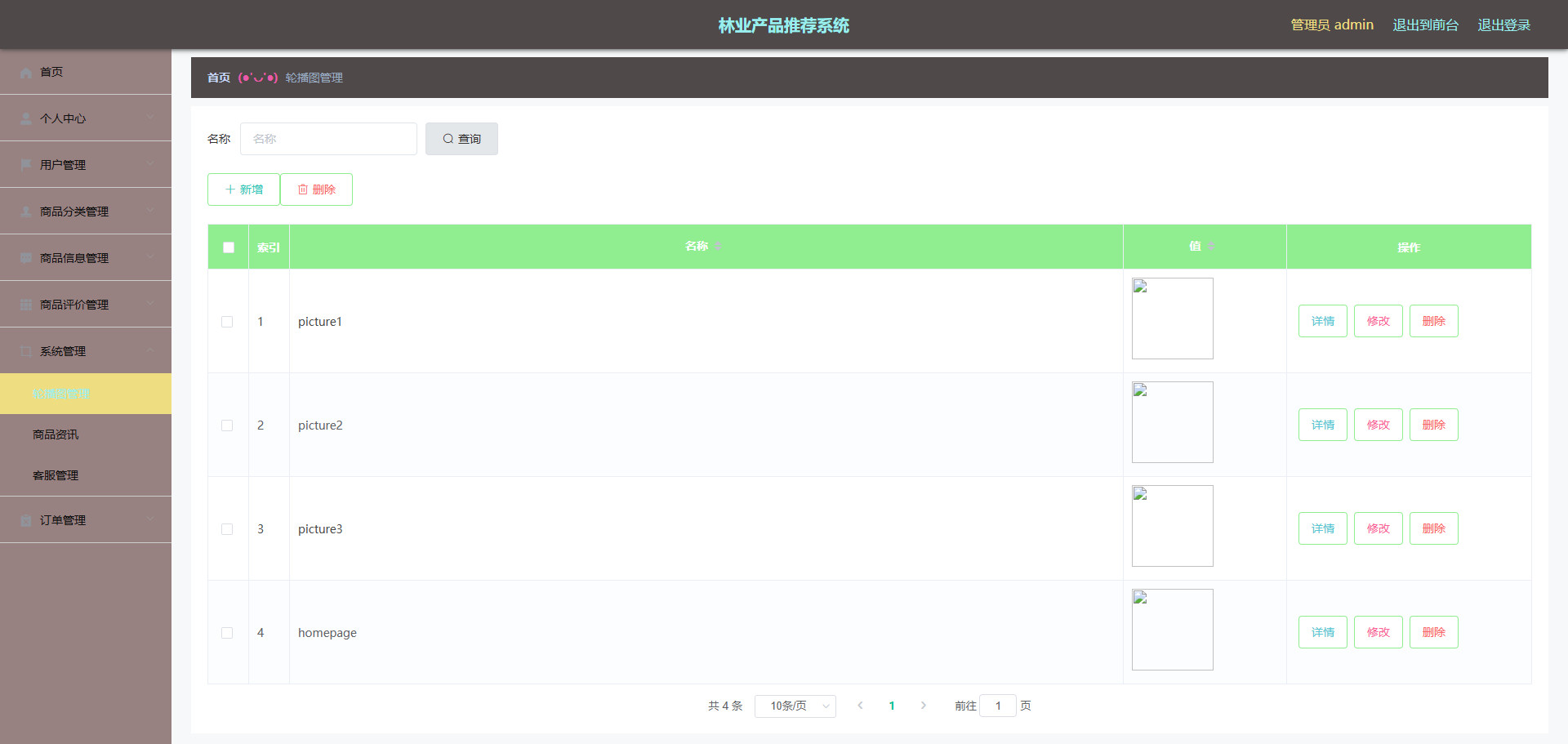The height and width of the screenshot is (744, 1568).
Task: Click 删除 for homepage row
Action: coord(1434,632)
